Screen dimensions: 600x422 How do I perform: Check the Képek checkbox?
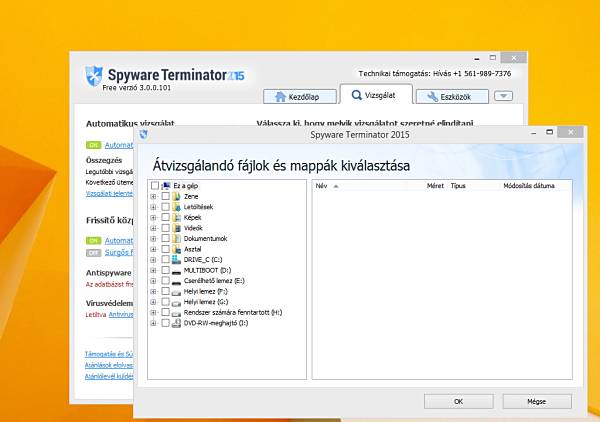(x=165, y=217)
